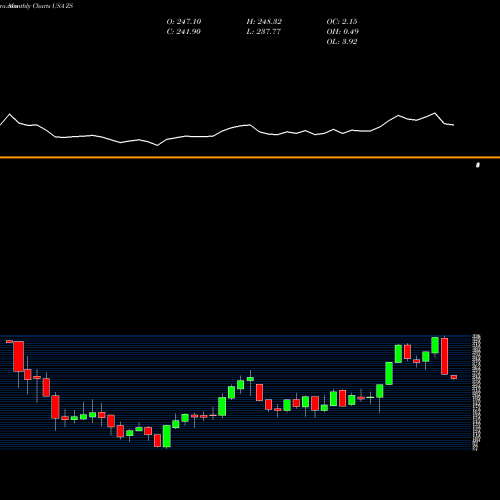The width and height of the screenshot is (500, 500).
Task: Click the final small red candle on the chart
Action: click(454, 377)
